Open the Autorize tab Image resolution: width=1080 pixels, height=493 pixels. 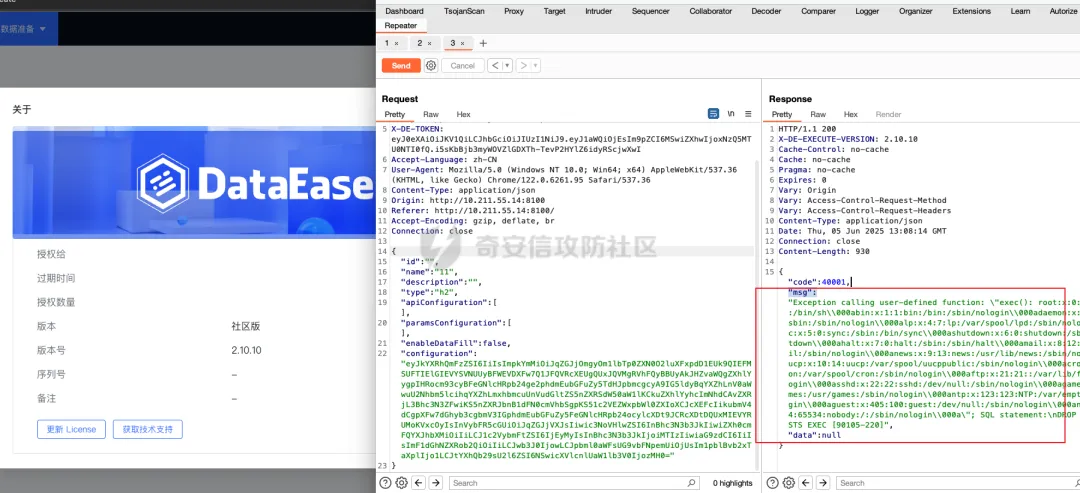point(1063,11)
